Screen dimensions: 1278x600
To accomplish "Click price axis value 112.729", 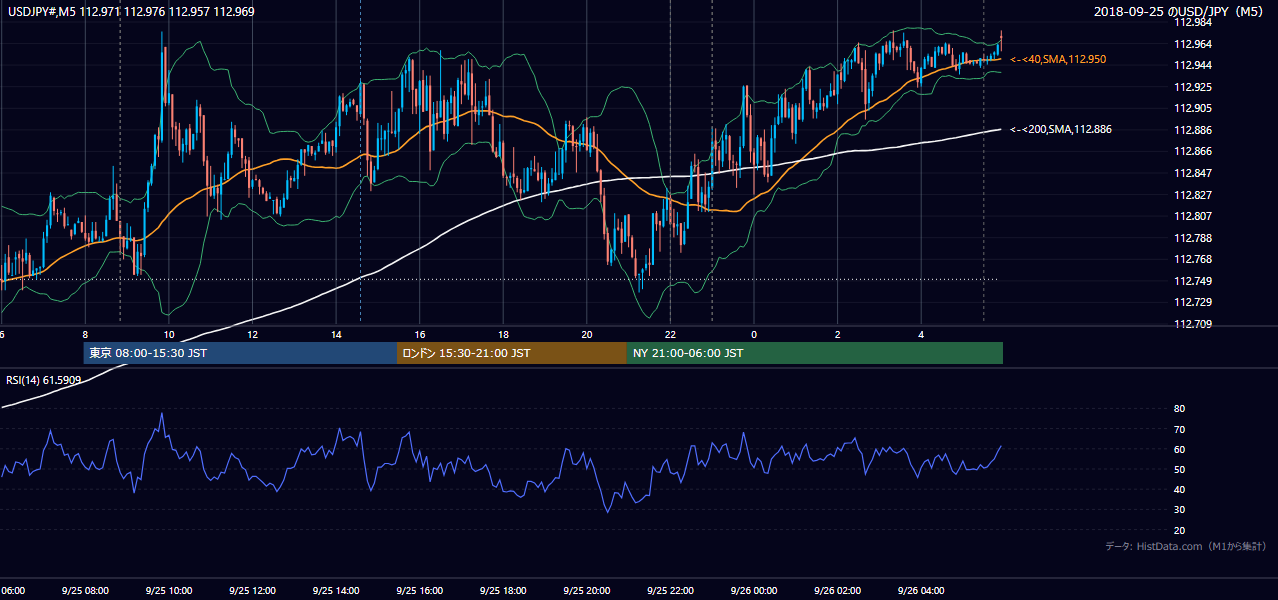I will [x=1192, y=303].
